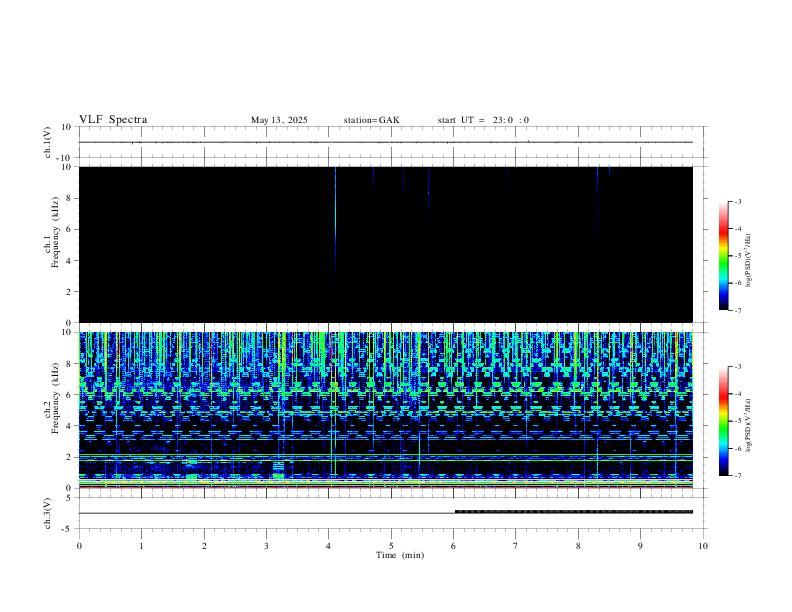The height and width of the screenshot is (612, 792).
Task: Click the "VLF Spectra" title text
Action: (x=113, y=120)
